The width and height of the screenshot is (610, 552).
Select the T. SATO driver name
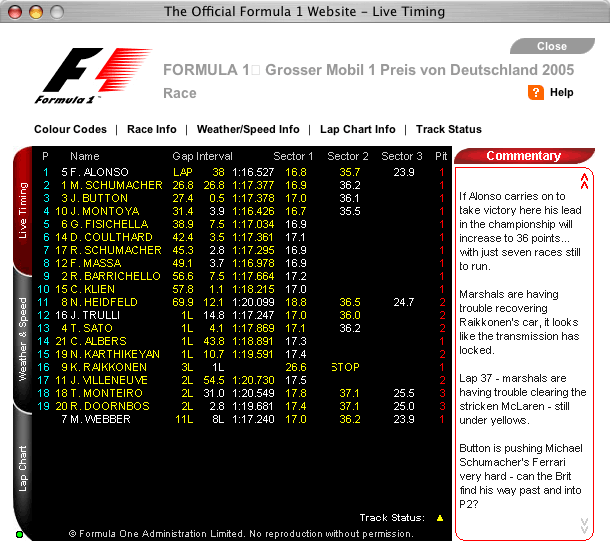coord(91,328)
